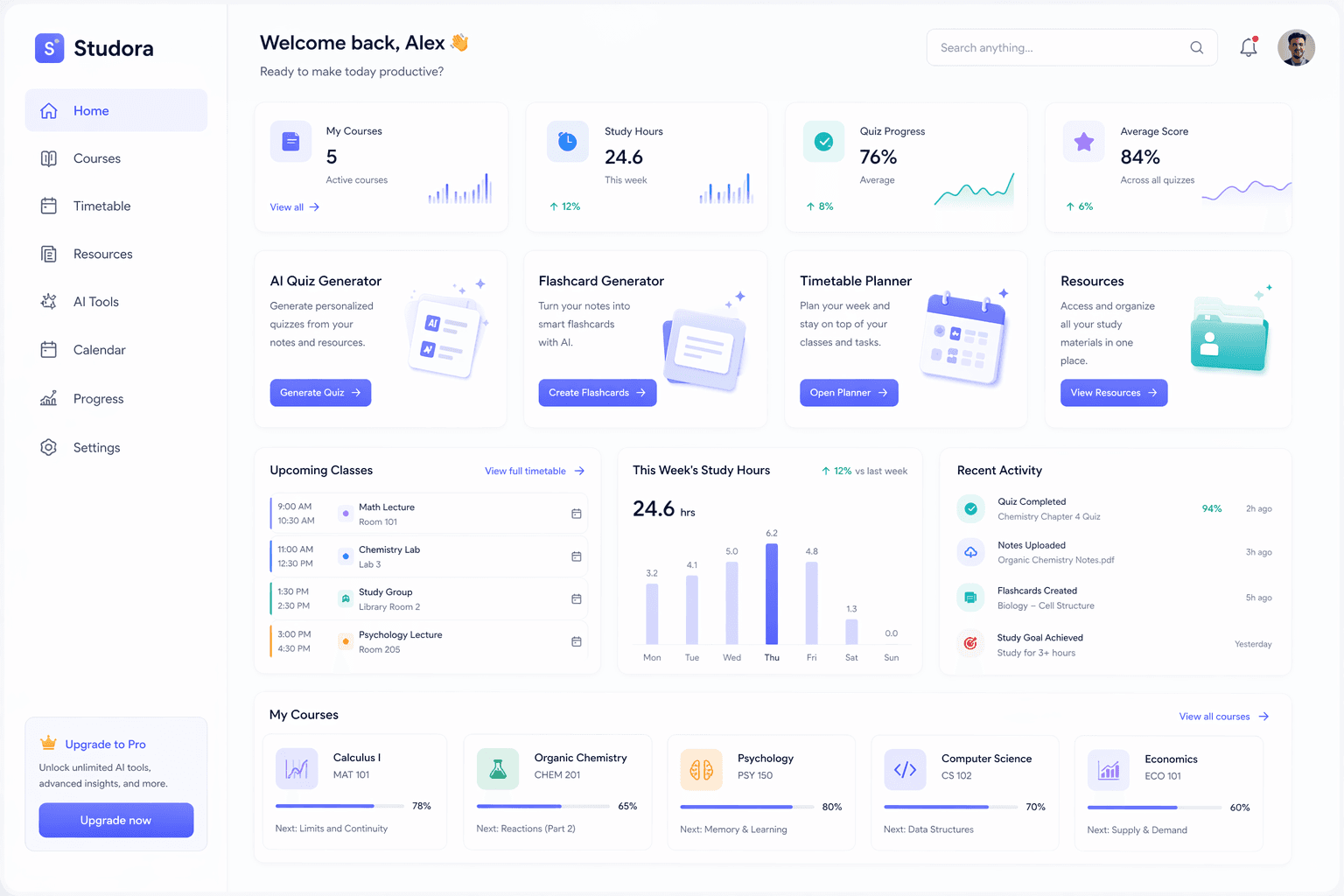The height and width of the screenshot is (896, 1344).
Task: Click the Psychology 80% progress bar
Action: [x=746, y=807]
